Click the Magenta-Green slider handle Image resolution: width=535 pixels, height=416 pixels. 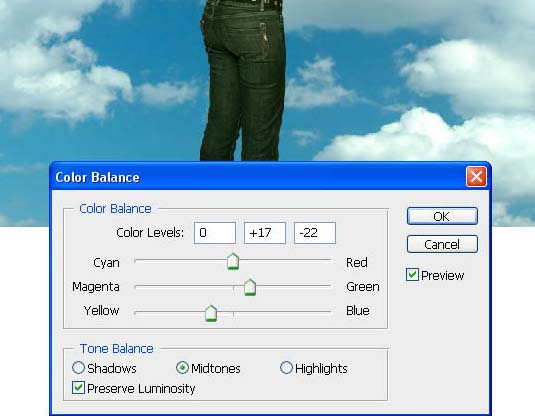[x=250, y=287]
